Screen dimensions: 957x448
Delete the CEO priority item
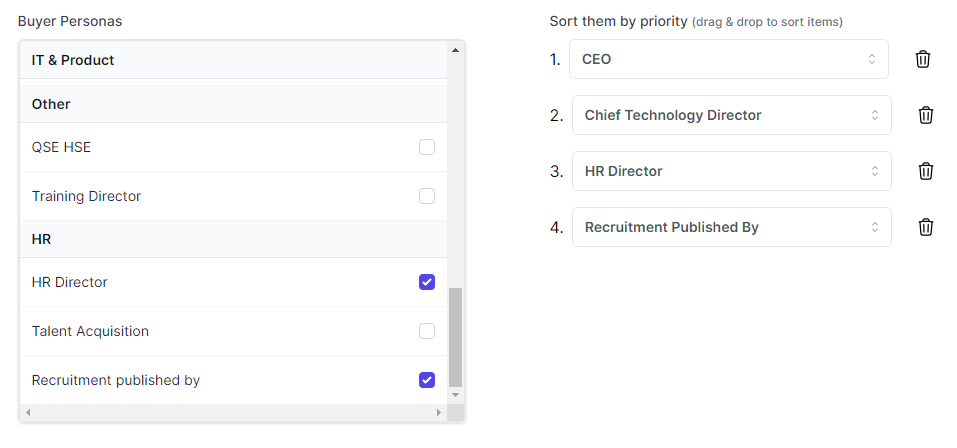tap(923, 59)
